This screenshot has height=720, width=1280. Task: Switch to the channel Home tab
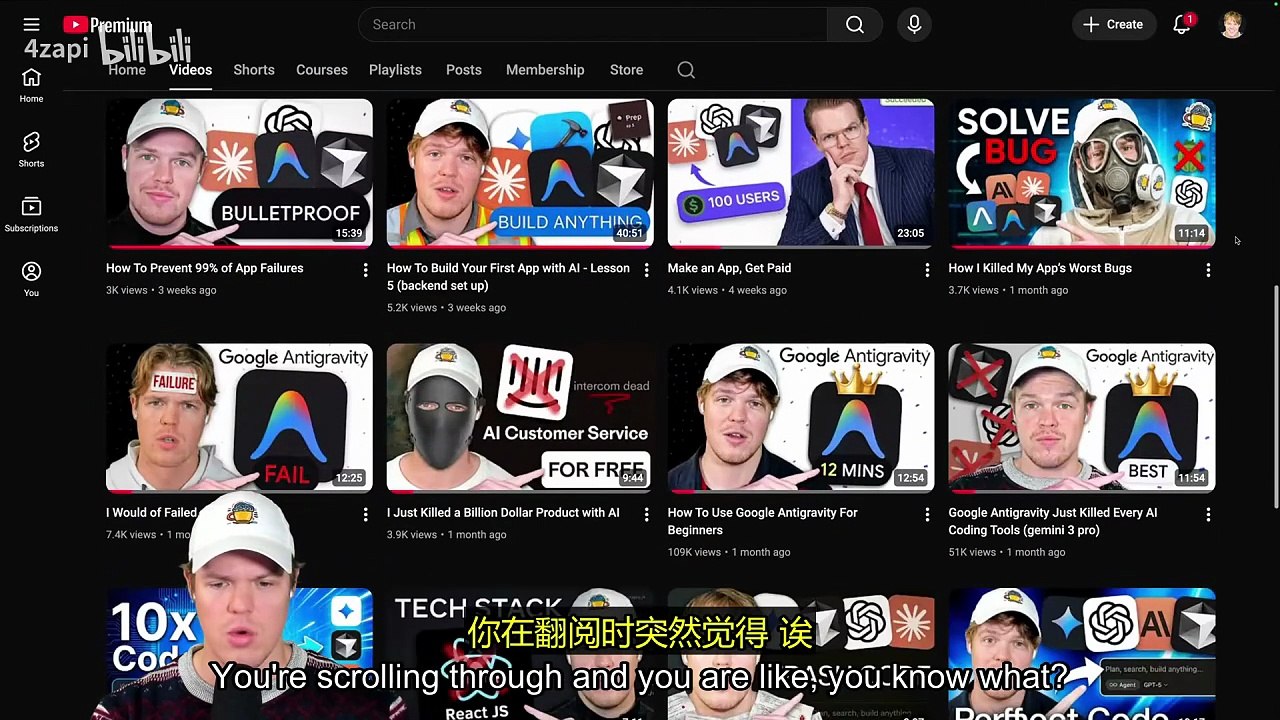click(x=127, y=70)
